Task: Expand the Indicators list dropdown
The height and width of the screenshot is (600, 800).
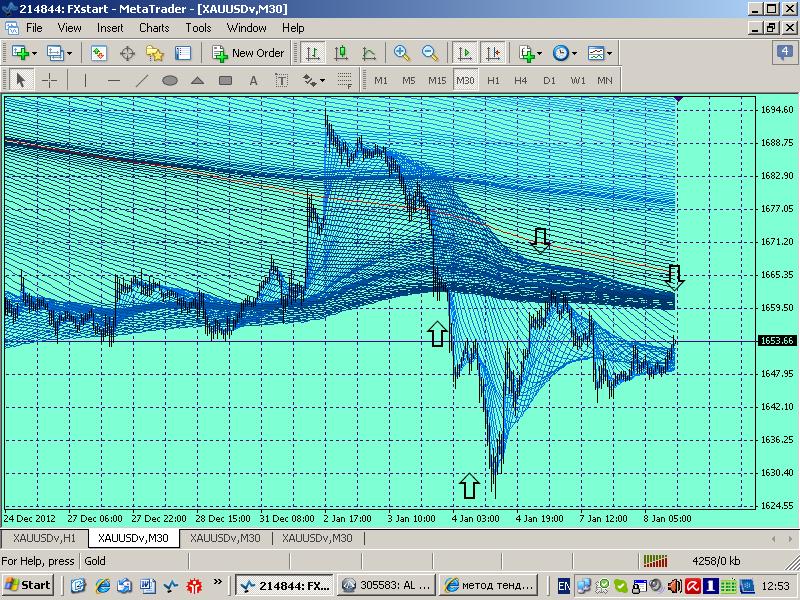Action: click(530, 53)
